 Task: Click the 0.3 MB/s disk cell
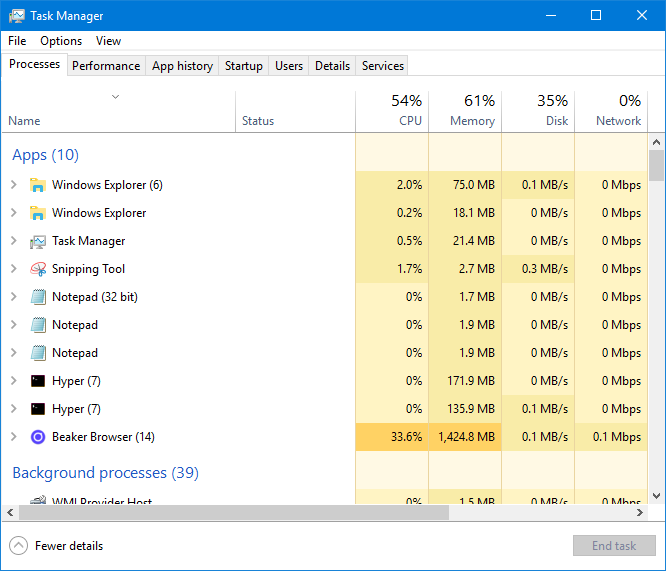point(538,269)
